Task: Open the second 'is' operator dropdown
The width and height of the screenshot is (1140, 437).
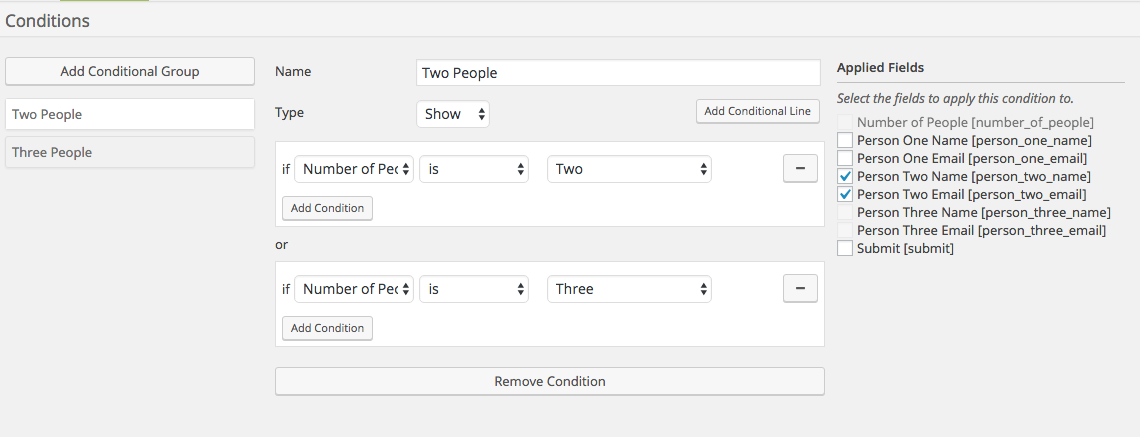Action: (x=474, y=289)
